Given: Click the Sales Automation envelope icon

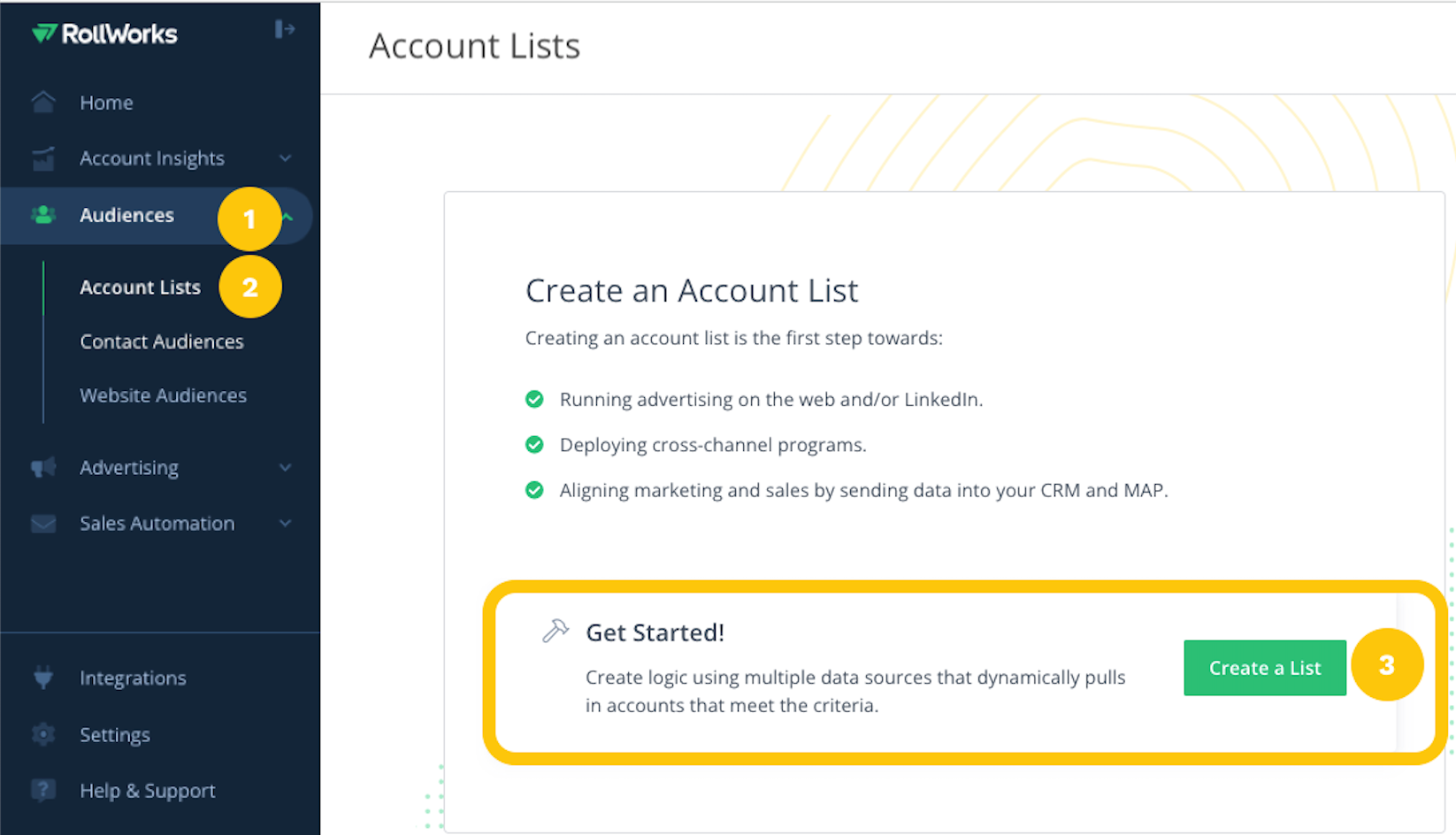Looking at the screenshot, I should (42, 524).
